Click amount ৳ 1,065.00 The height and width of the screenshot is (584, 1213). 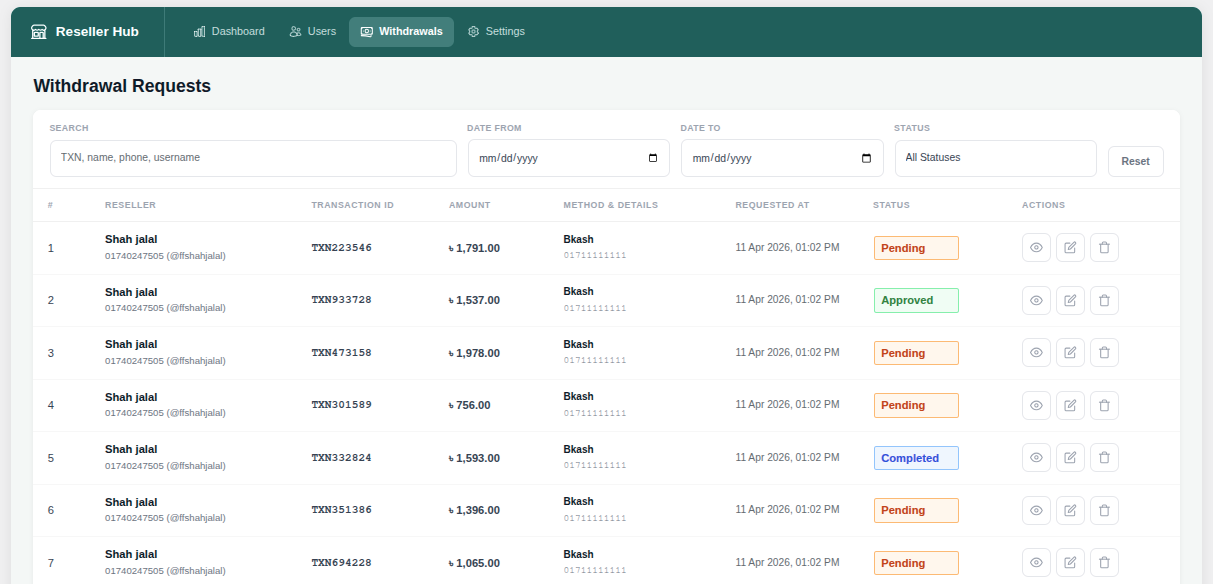click(x=474, y=563)
